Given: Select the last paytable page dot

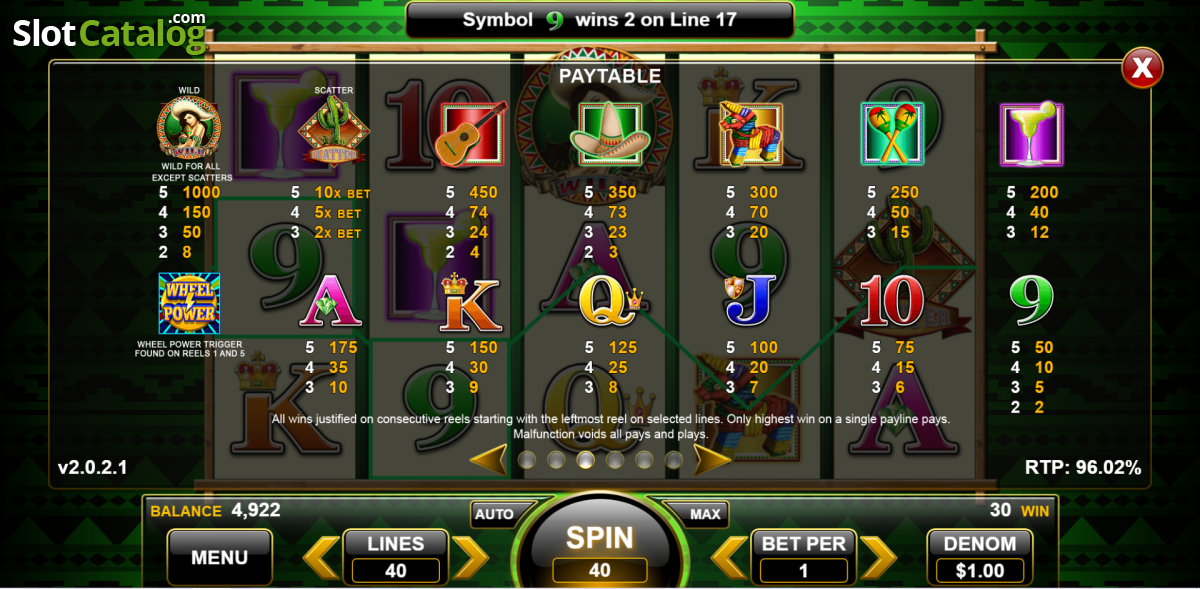Looking at the screenshot, I should 673,460.
